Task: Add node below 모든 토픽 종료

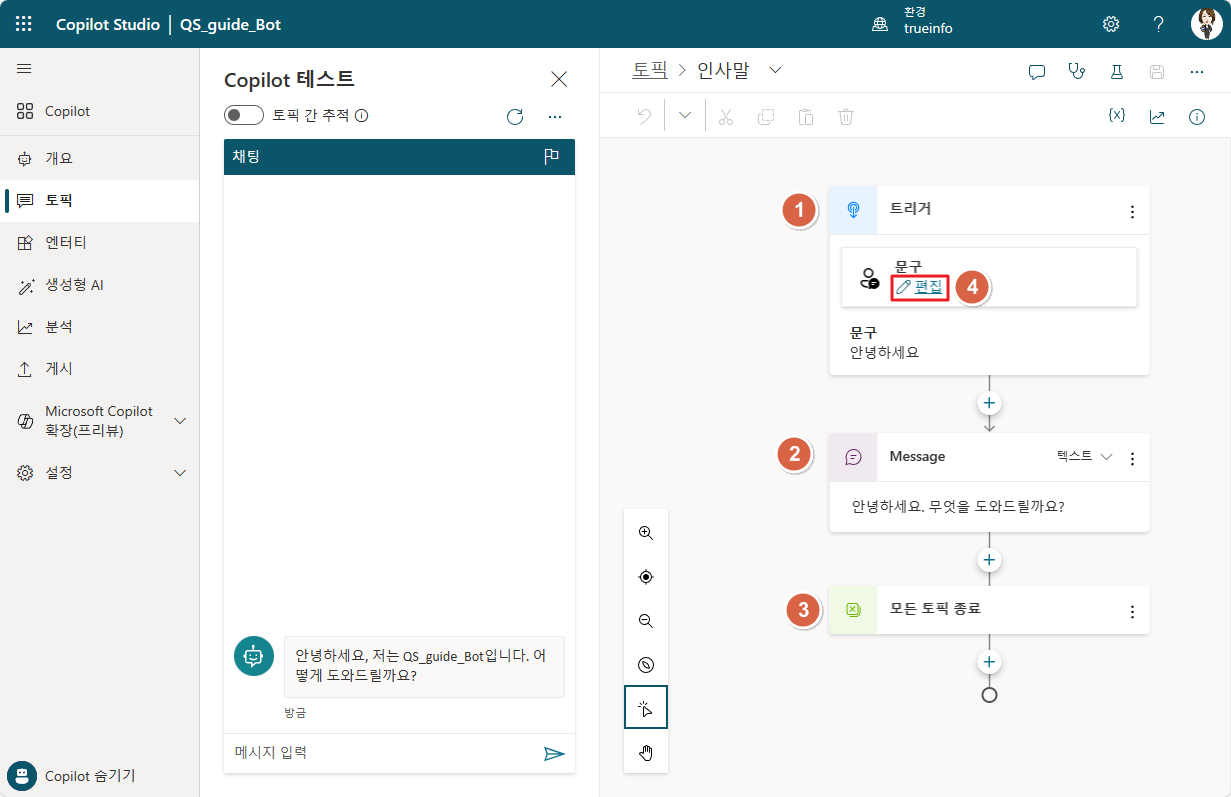Action: click(989, 662)
